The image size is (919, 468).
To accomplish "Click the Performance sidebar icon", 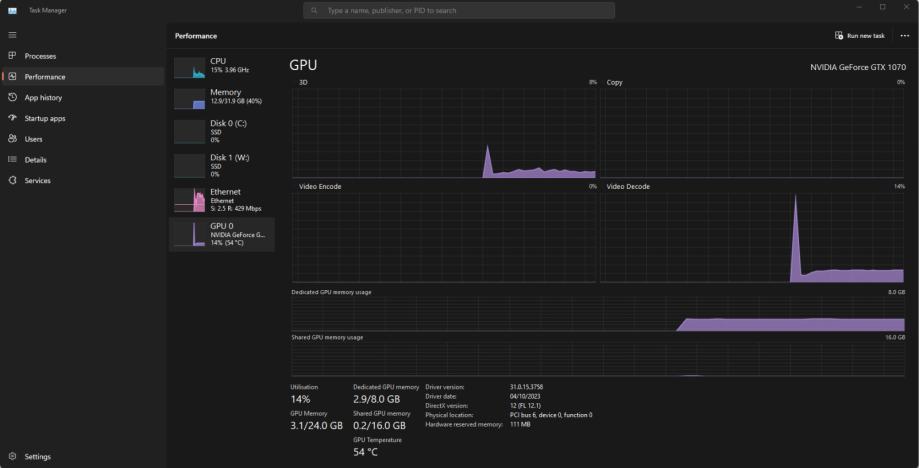I will click(x=12, y=77).
